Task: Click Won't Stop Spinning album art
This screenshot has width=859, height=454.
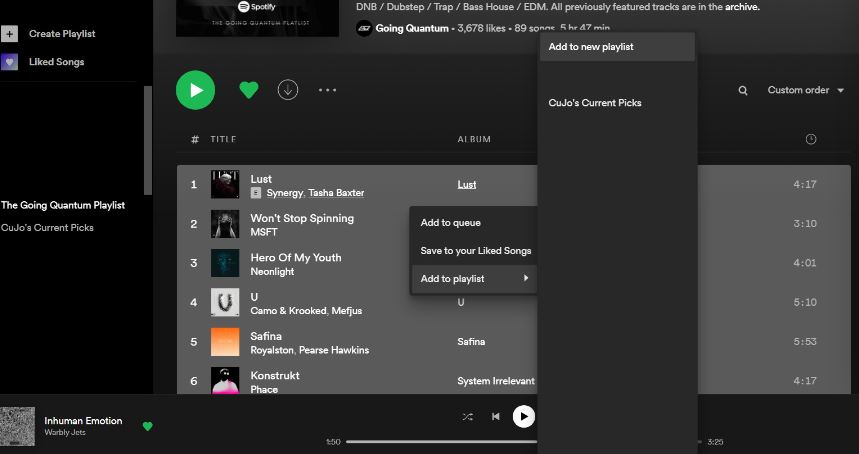Action: coord(225,223)
